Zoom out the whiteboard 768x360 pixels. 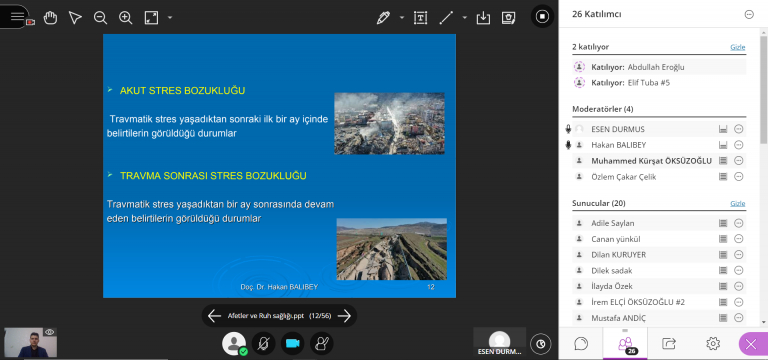click(100, 18)
